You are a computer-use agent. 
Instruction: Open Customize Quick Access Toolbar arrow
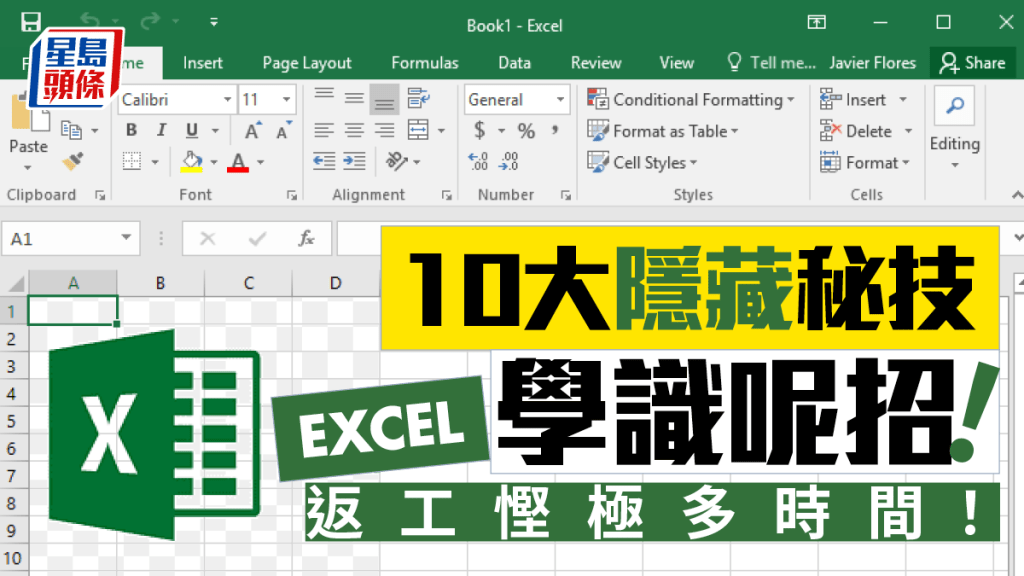214,22
